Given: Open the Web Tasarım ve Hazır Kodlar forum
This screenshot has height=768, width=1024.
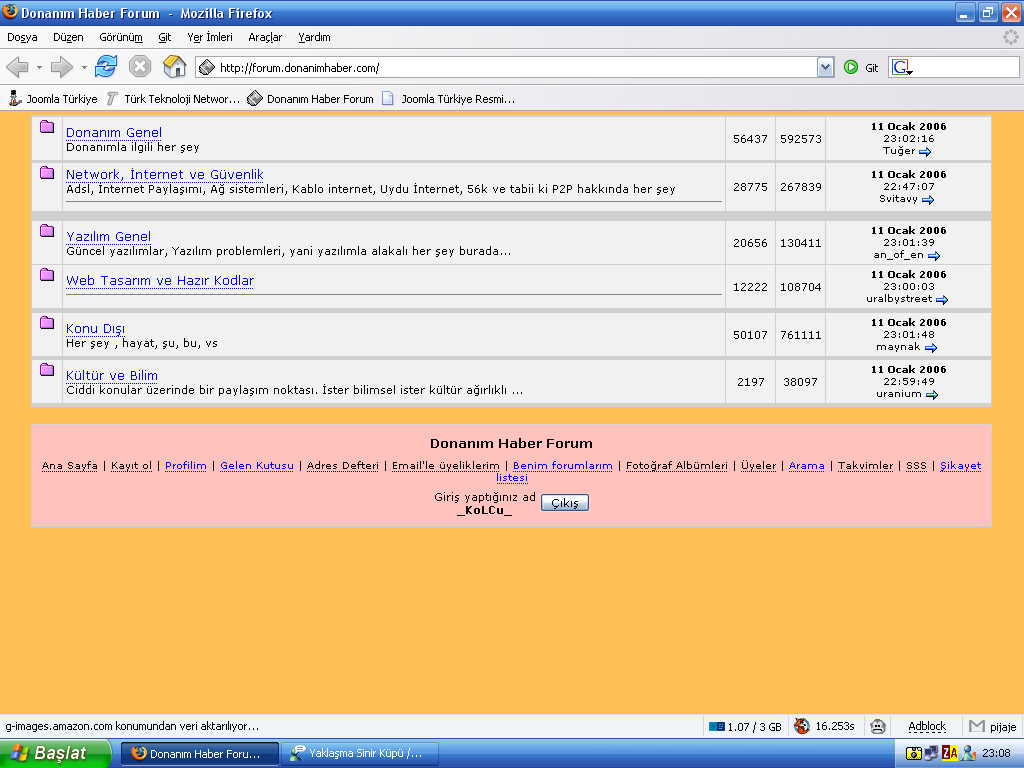Looking at the screenshot, I should pos(160,280).
